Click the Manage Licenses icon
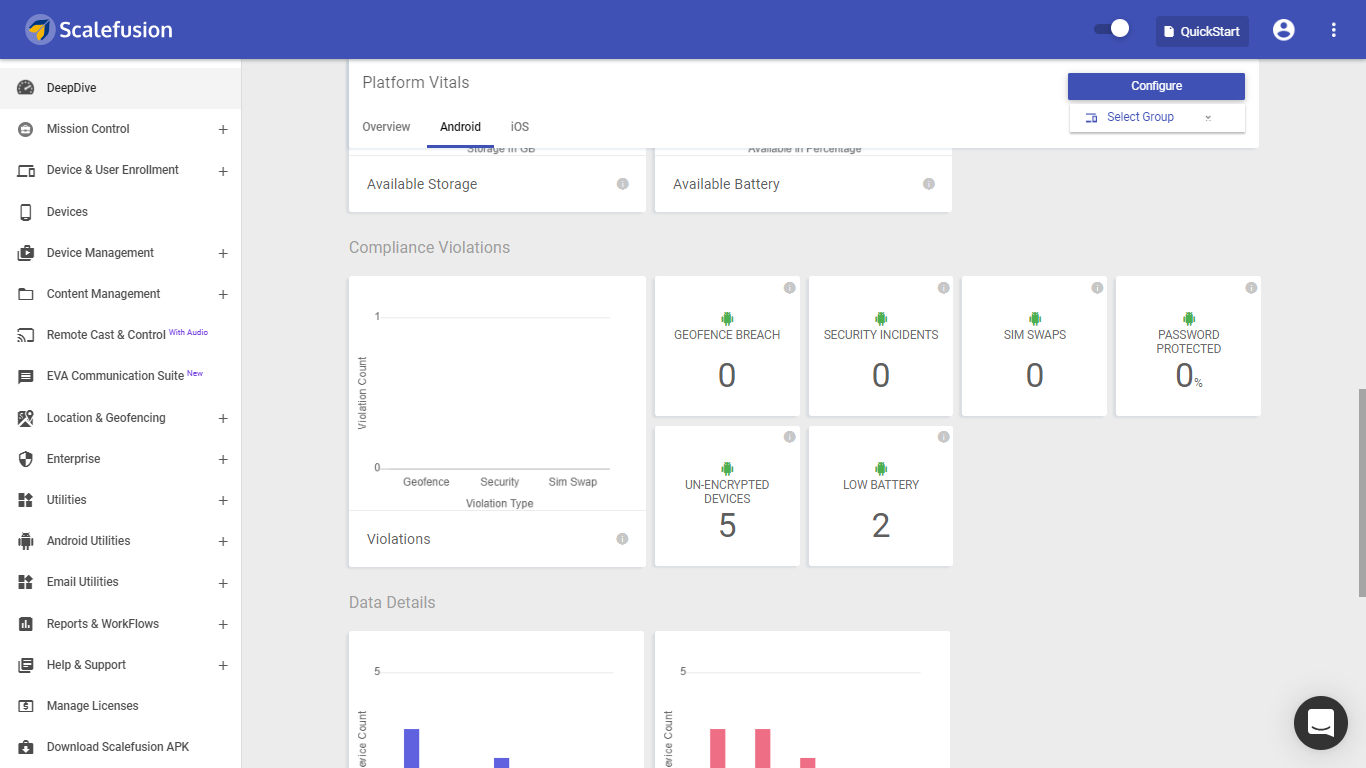The height and width of the screenshot is (768, 1366). tap(26, 706)
